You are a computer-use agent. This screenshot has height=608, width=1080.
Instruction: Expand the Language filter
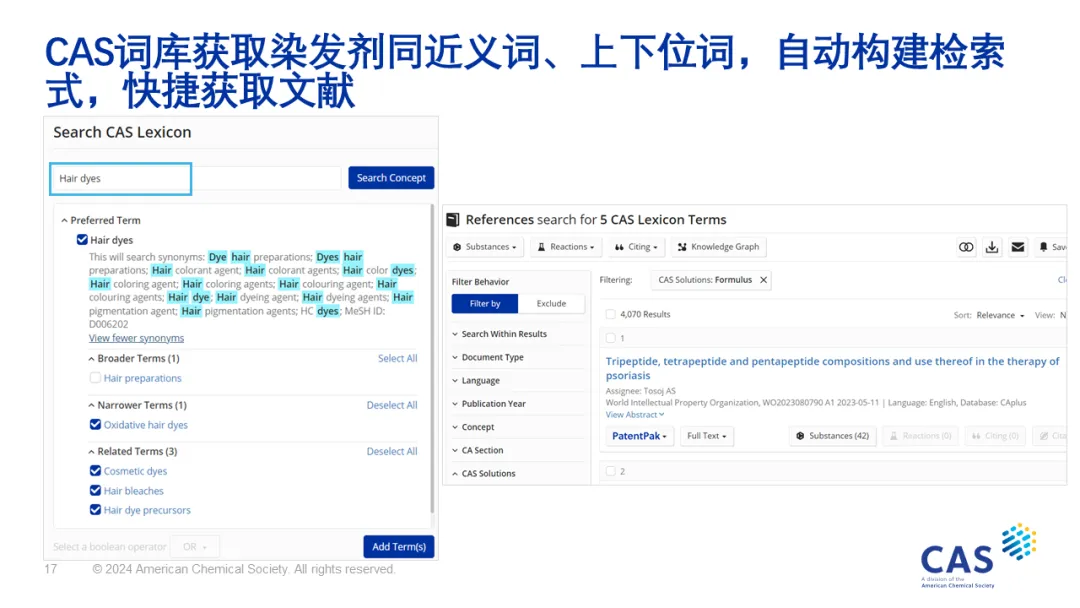(476, 380)
